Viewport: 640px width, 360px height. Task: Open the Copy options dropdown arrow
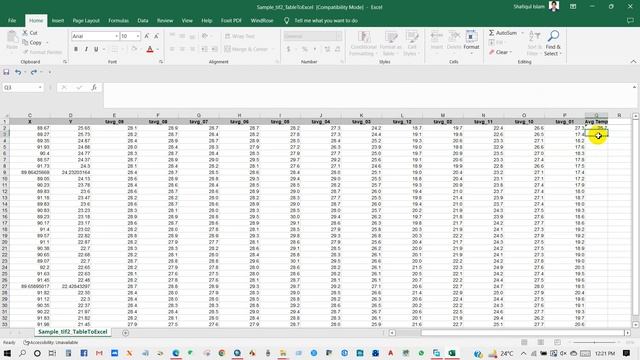tap(47, 42)
